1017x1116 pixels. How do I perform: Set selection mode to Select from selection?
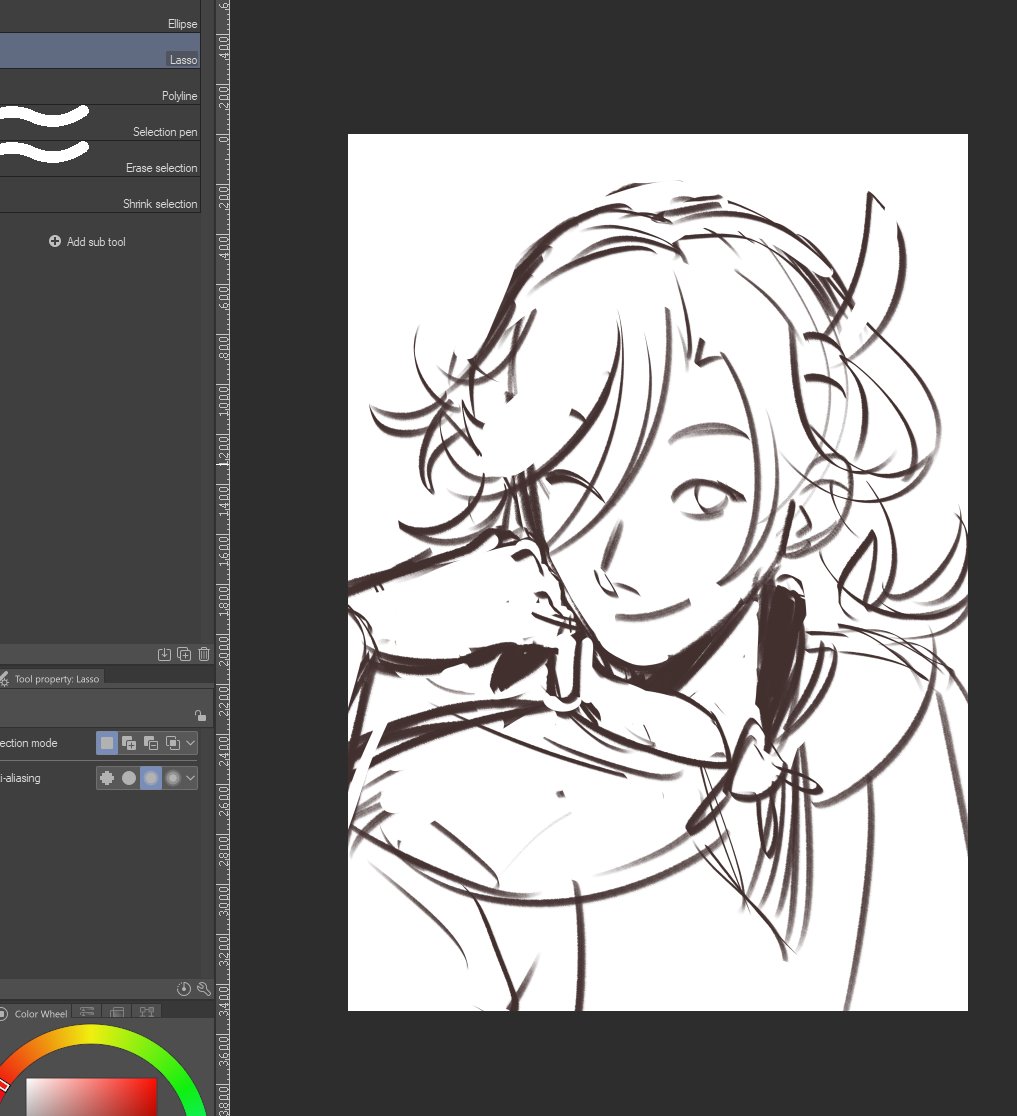(173, 743)
